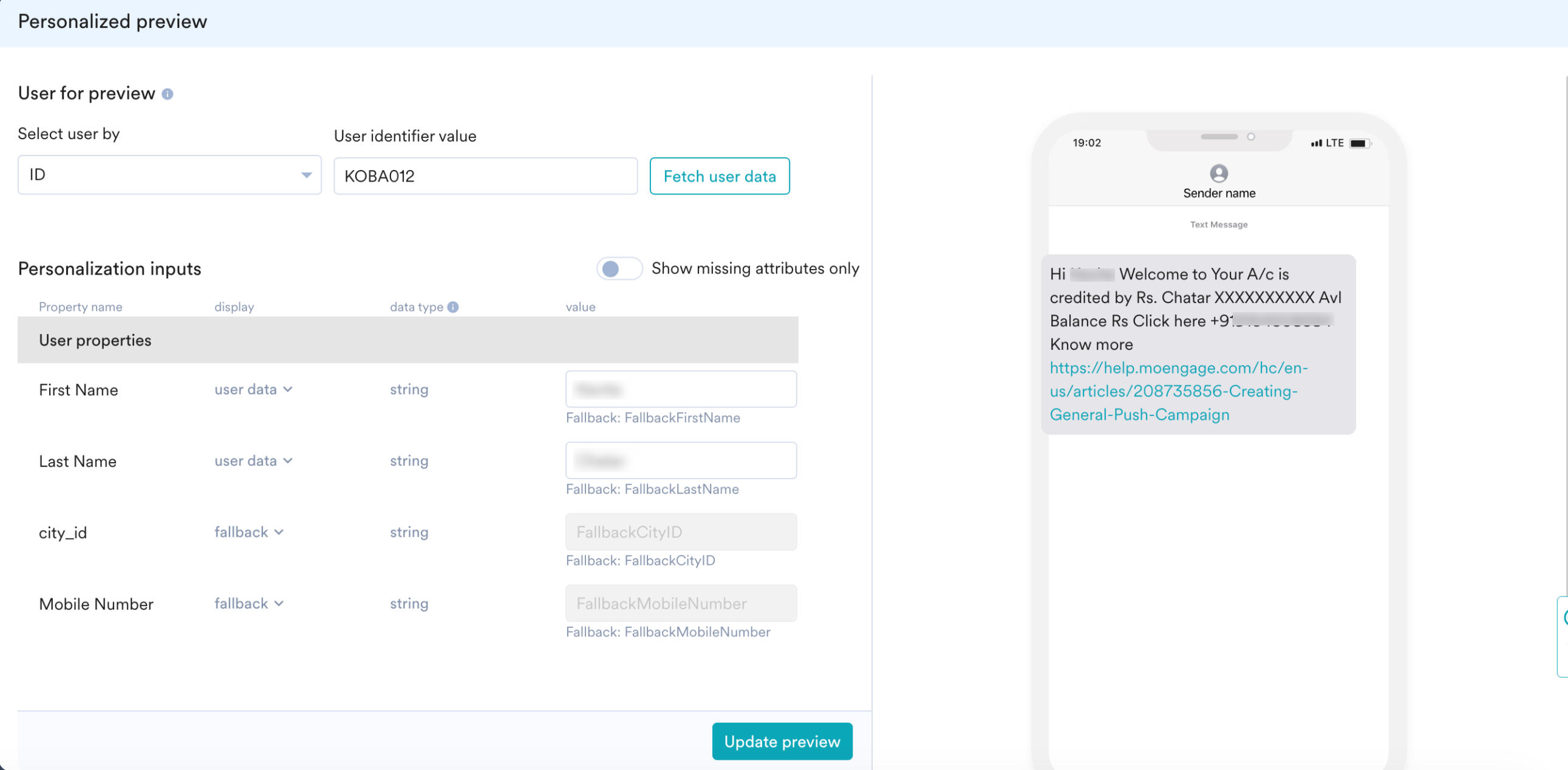Image resolution: width=1568 pixels, height=770 pixels.
Task: Click sender avatar icon in phone preview
Action: [1219, 174]
